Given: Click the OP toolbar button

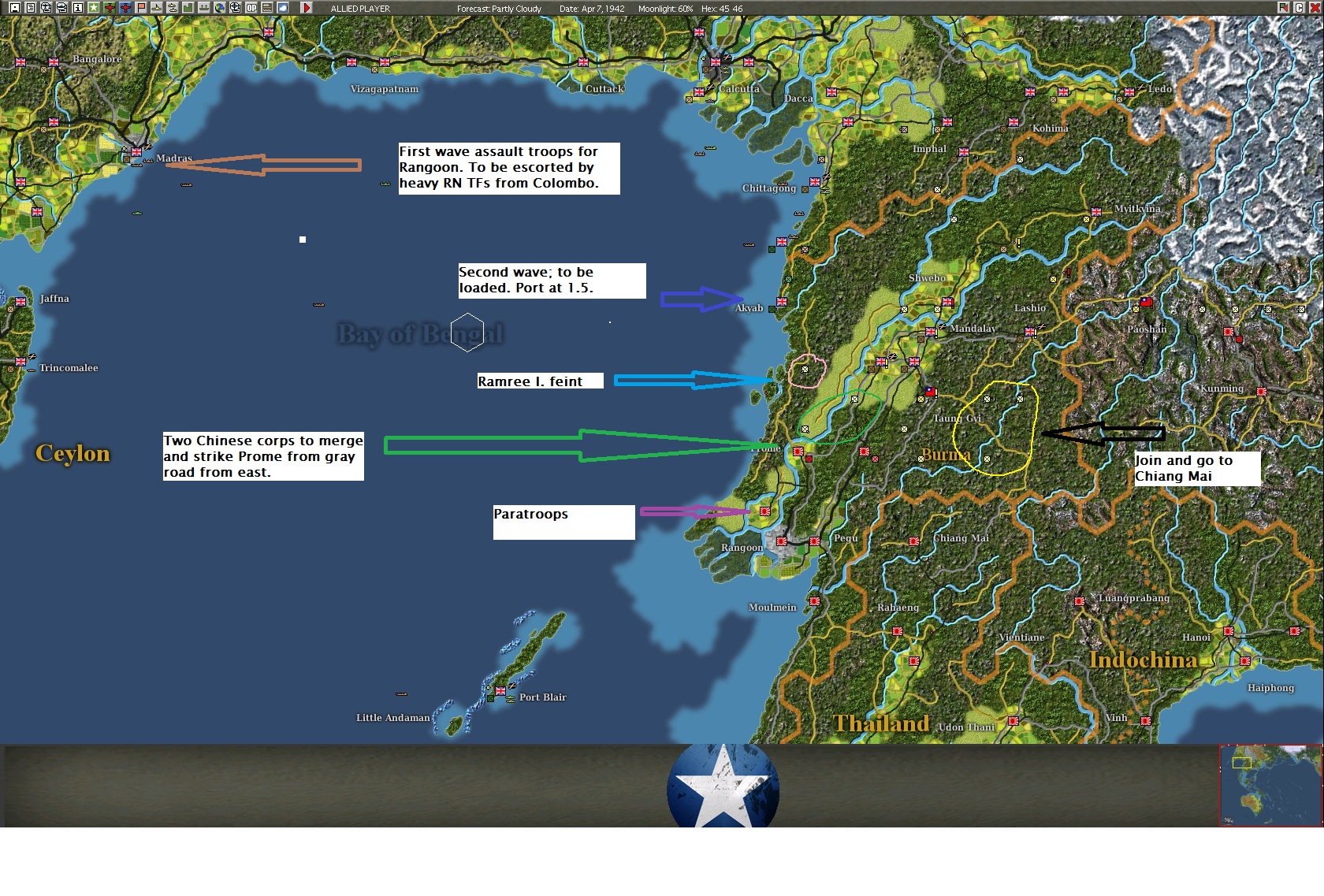Looking at the screenshot, I should (x=251, y=8).
